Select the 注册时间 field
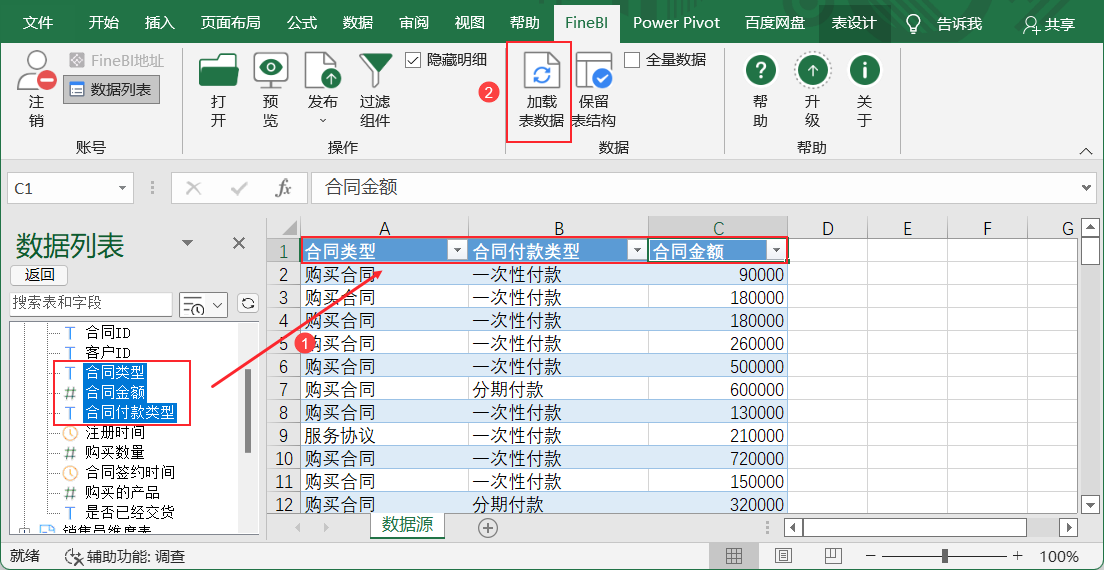Image resolution: width=1104 pixels, height=570 pixels. click(115, 433)
